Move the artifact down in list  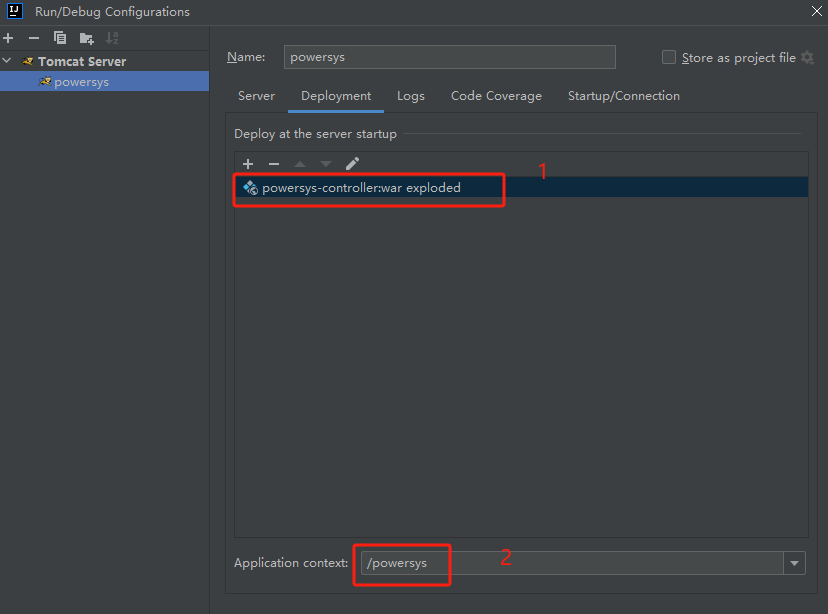326,164
